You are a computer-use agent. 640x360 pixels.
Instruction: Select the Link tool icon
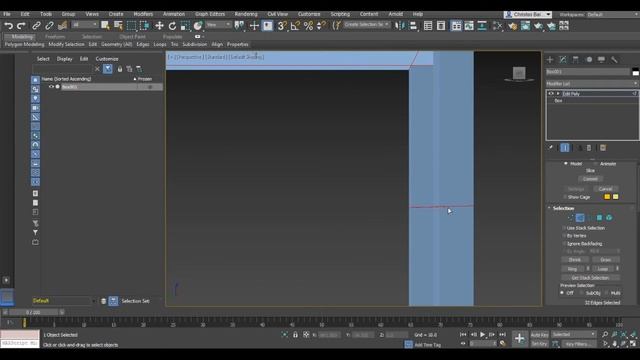point(36,26)
